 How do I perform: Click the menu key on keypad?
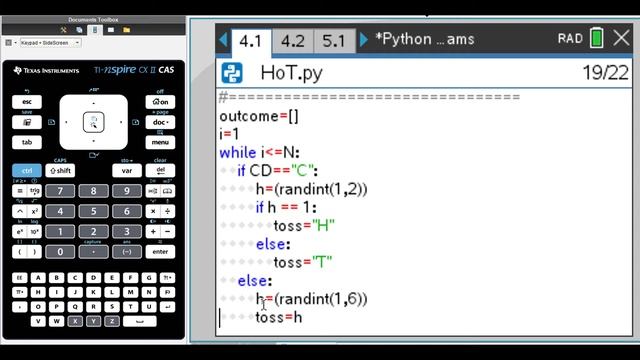click(160, 142)
